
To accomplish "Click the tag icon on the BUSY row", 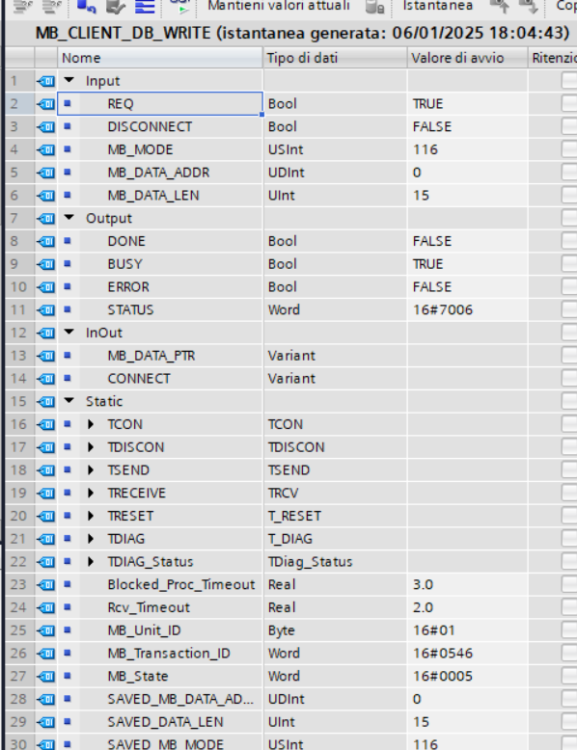I will tap(46, 265).
